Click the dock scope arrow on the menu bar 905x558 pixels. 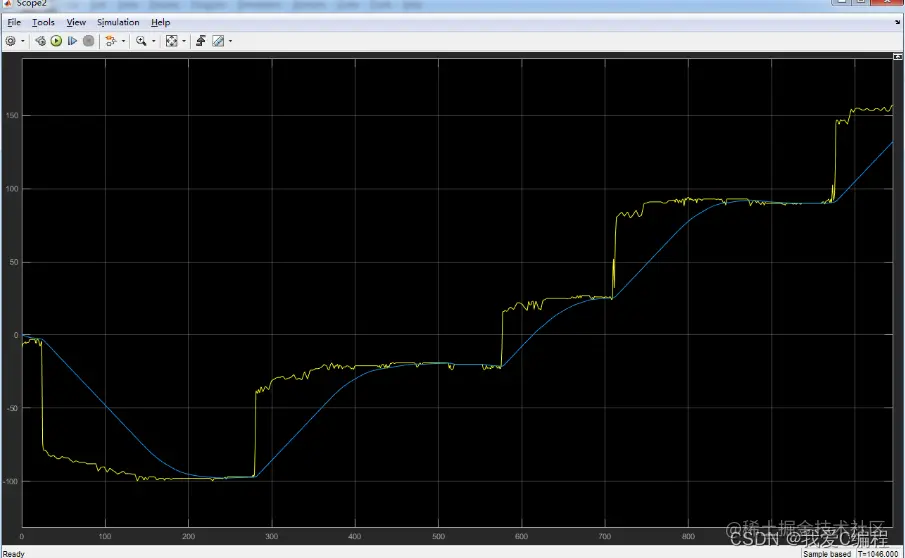[897, 22]
